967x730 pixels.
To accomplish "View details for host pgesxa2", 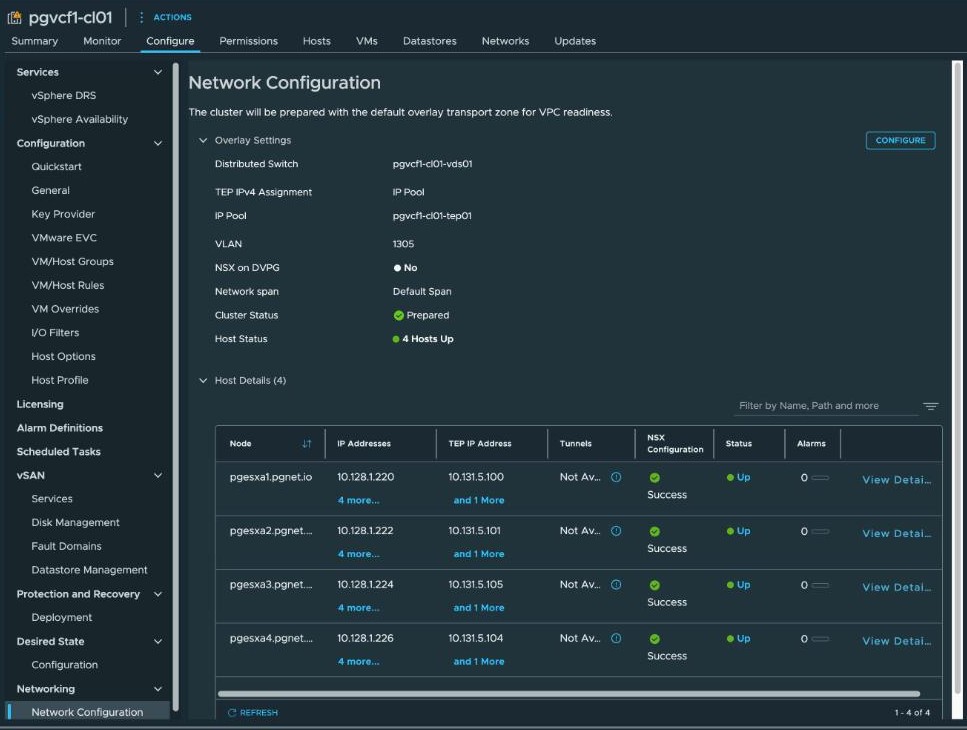I will 897,533.
